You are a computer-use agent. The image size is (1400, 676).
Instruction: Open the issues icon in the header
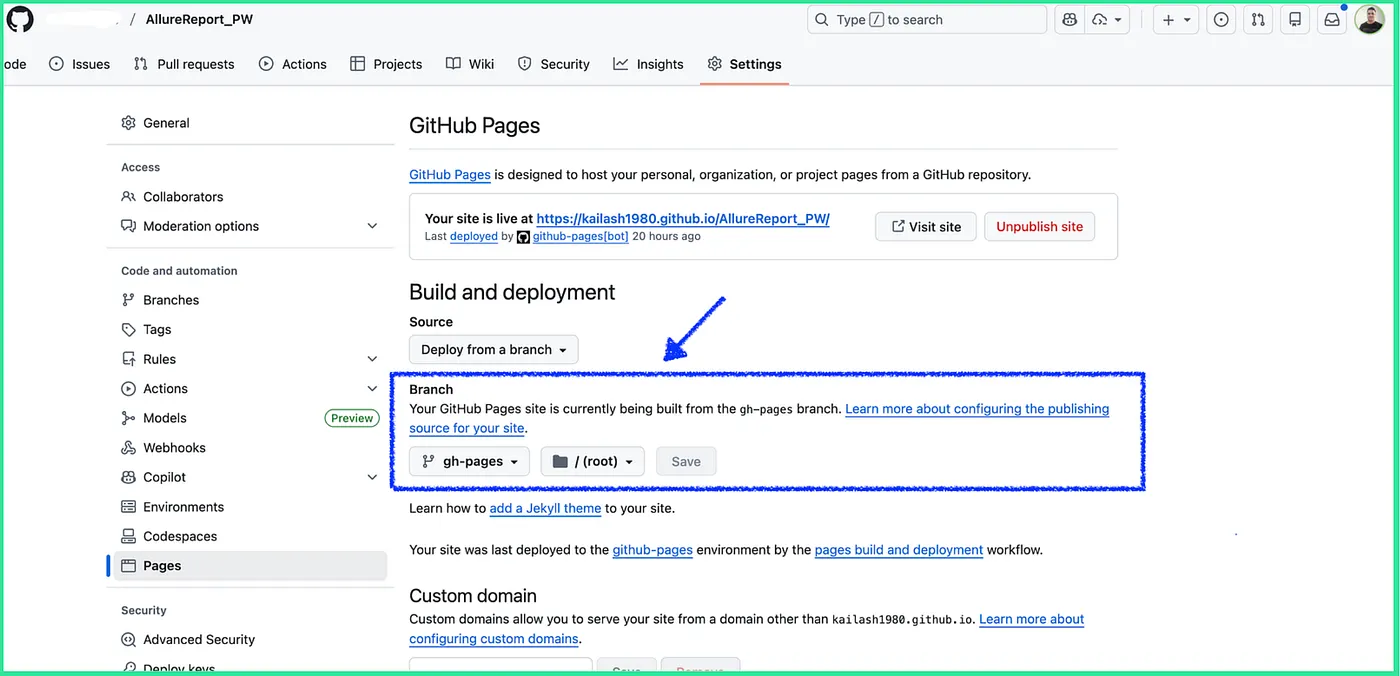[1221, 19]
